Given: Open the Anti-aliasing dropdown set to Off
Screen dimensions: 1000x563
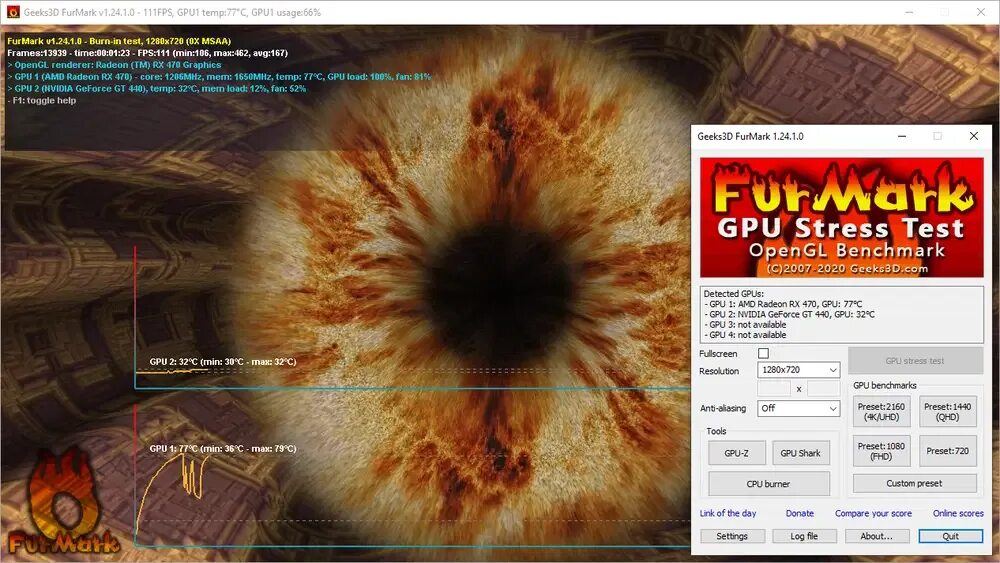Looking at the screenshot, I should coord(798,408).
